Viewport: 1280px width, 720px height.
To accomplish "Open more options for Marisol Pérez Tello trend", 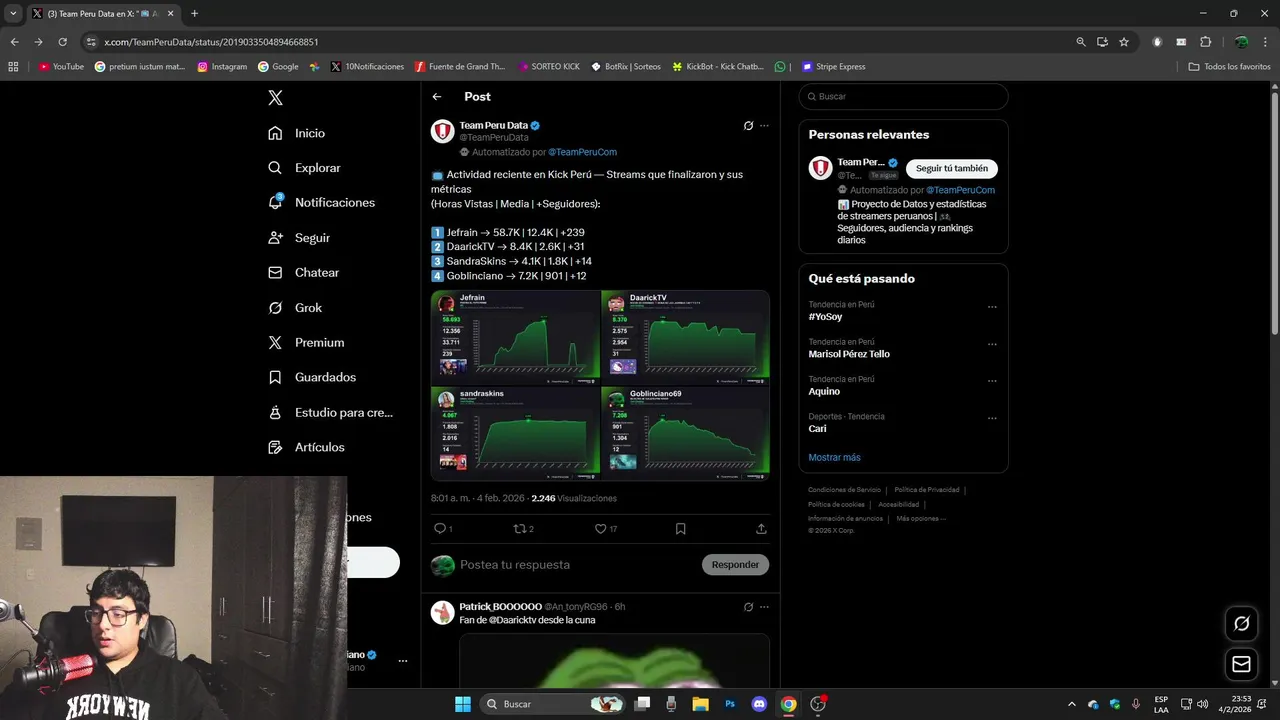I will 992,344.
